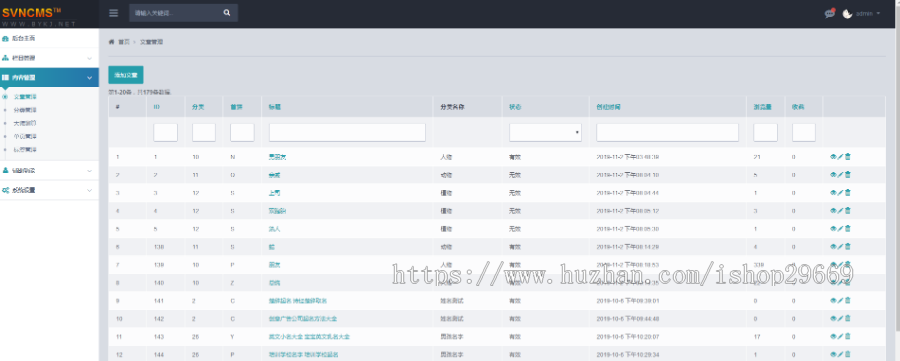Select the fourth submenu item under 内容管理

[25, 137]
